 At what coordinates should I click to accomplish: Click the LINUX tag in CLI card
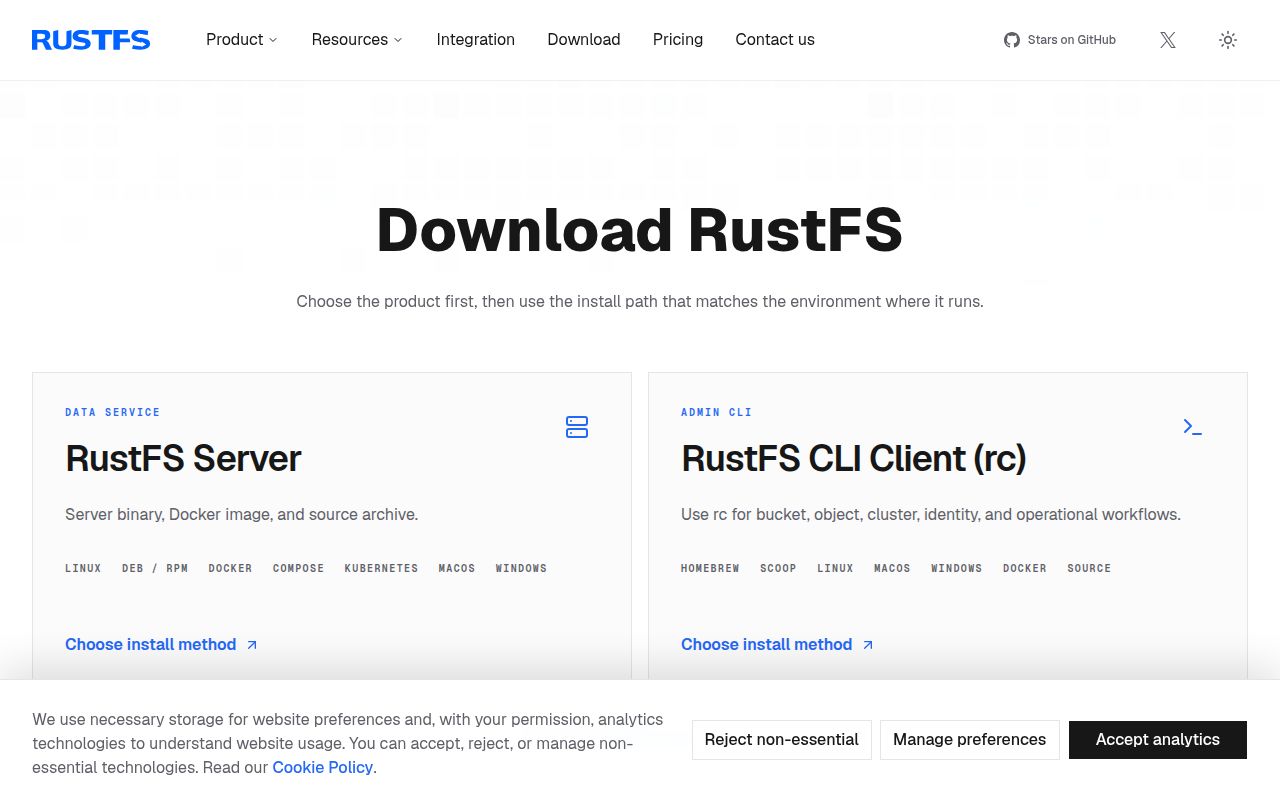click(836, 568)
